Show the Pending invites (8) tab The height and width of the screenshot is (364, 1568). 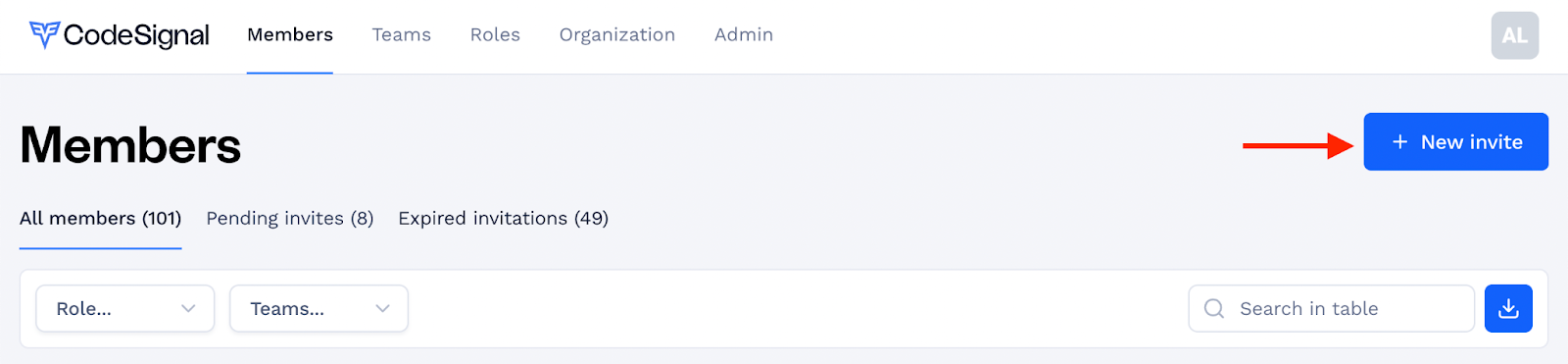click(290, 218)
